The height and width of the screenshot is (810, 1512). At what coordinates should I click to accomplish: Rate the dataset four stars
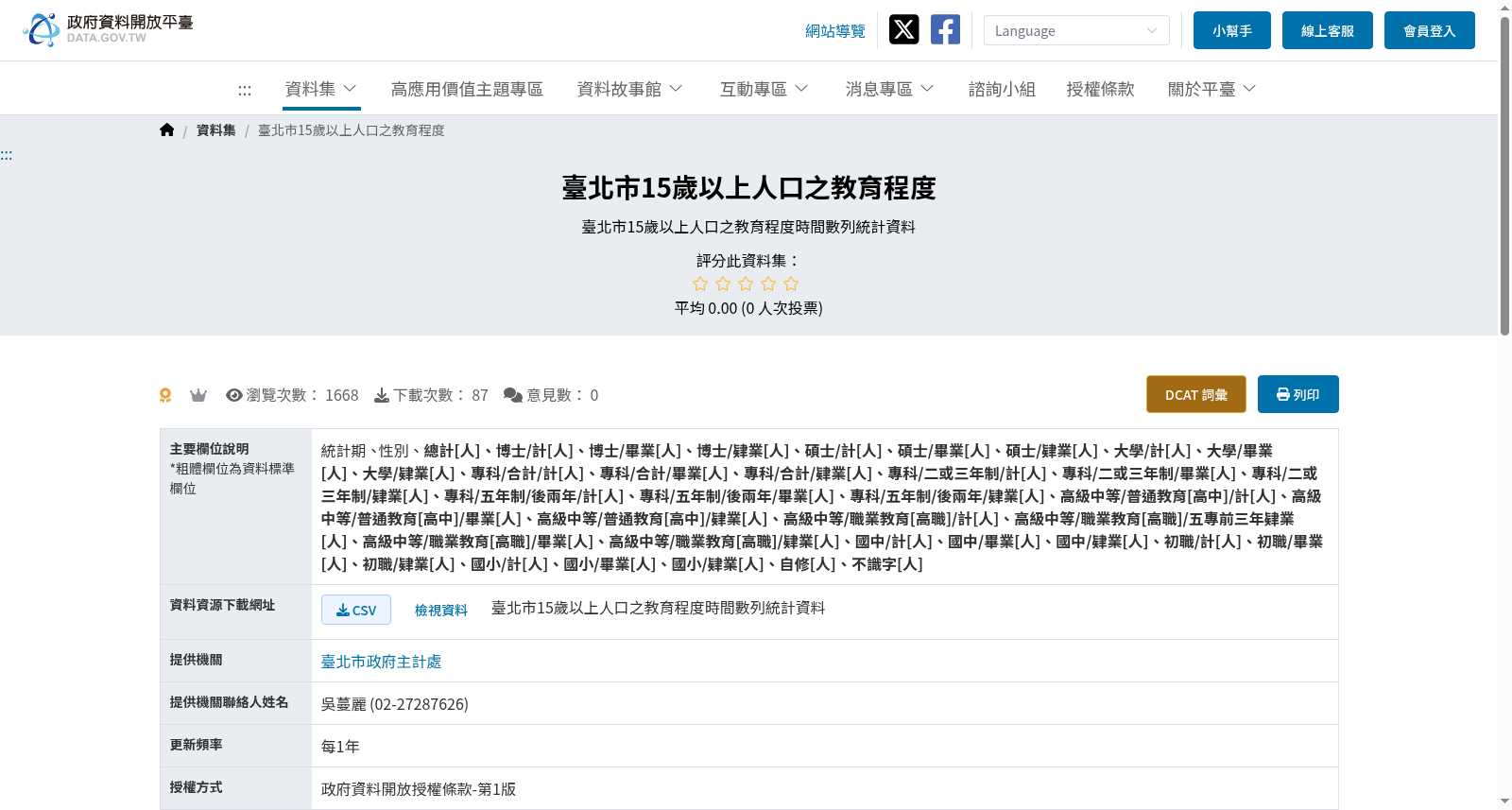click(x=768, y=284)
